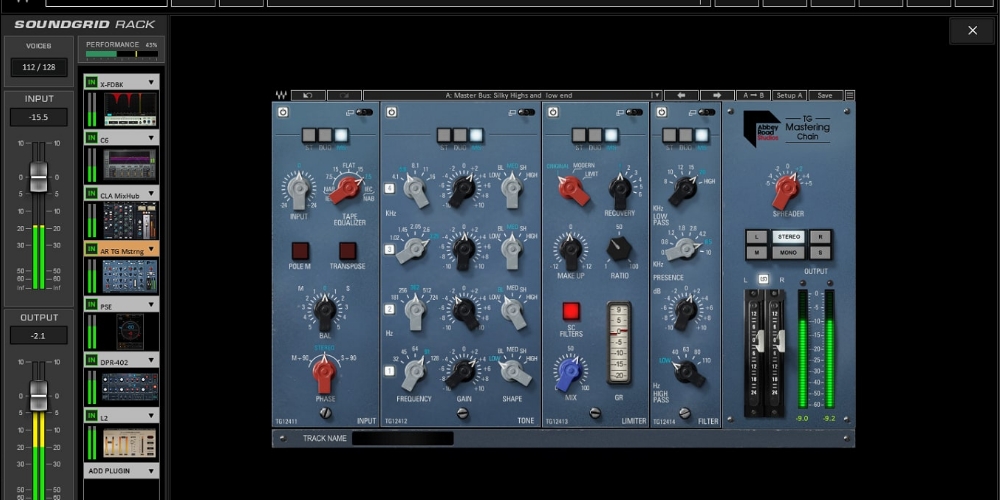Toggle power of the TG12411 Input module
1000x500 pixels.
coord(283,112)
